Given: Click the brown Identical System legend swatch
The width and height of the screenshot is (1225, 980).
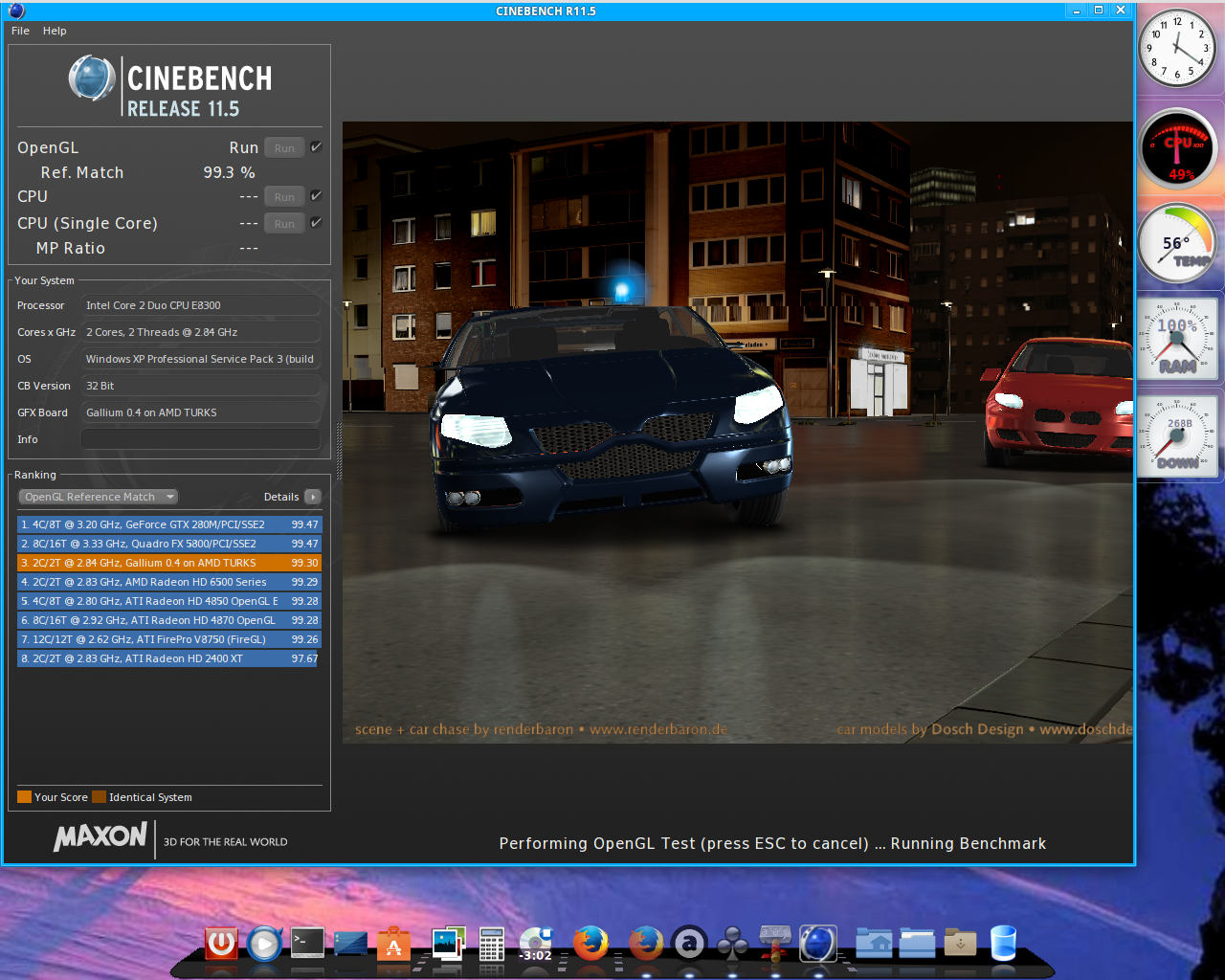Looking at the screenshot, I should pos(100,797).
